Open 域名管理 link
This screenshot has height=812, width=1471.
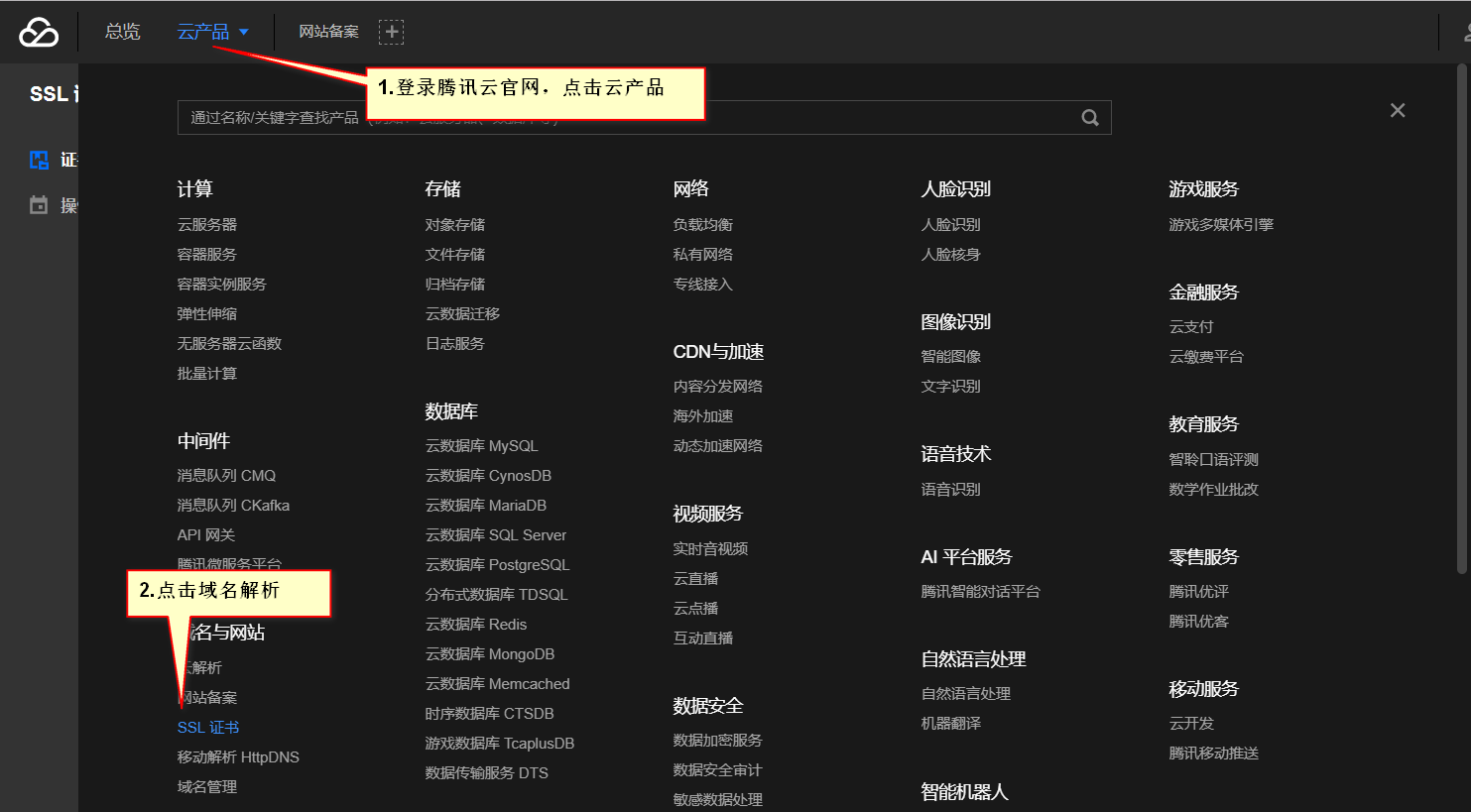click(x=207, y=787)
